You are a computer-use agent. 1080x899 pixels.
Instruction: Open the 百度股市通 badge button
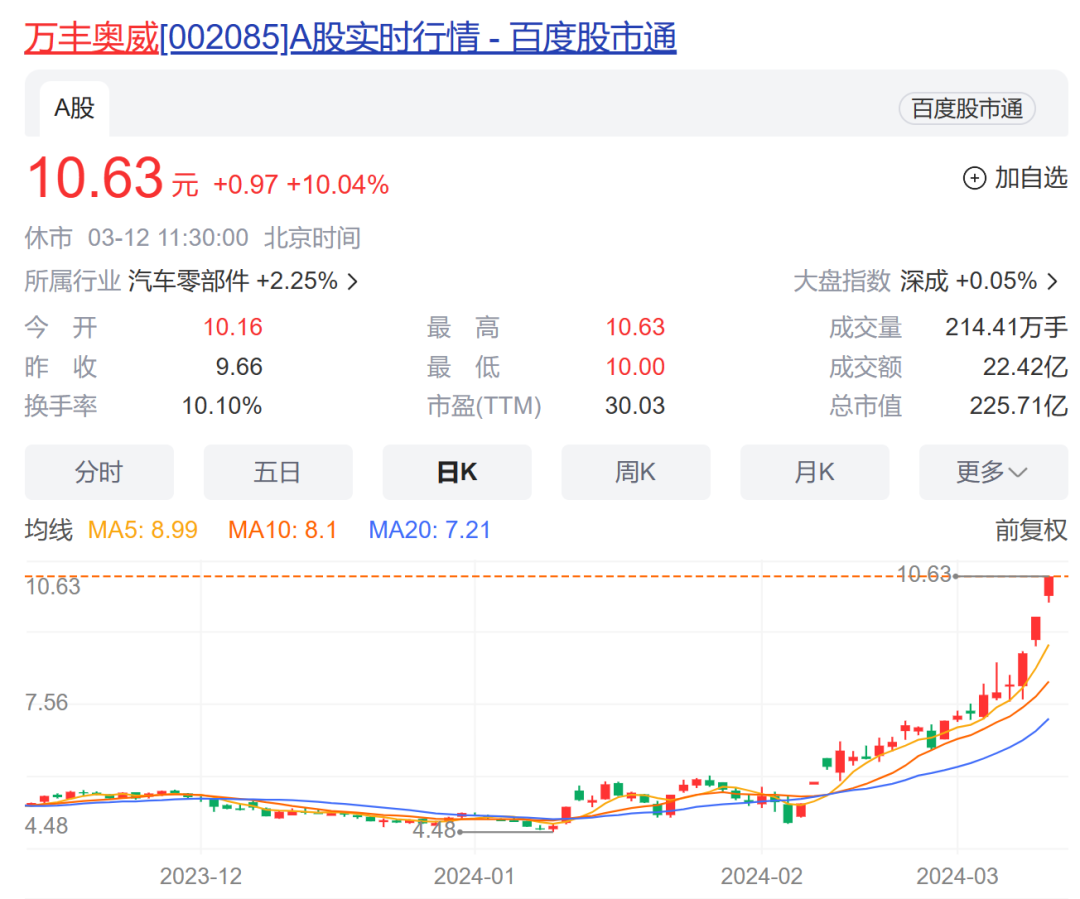coord(966,109)
